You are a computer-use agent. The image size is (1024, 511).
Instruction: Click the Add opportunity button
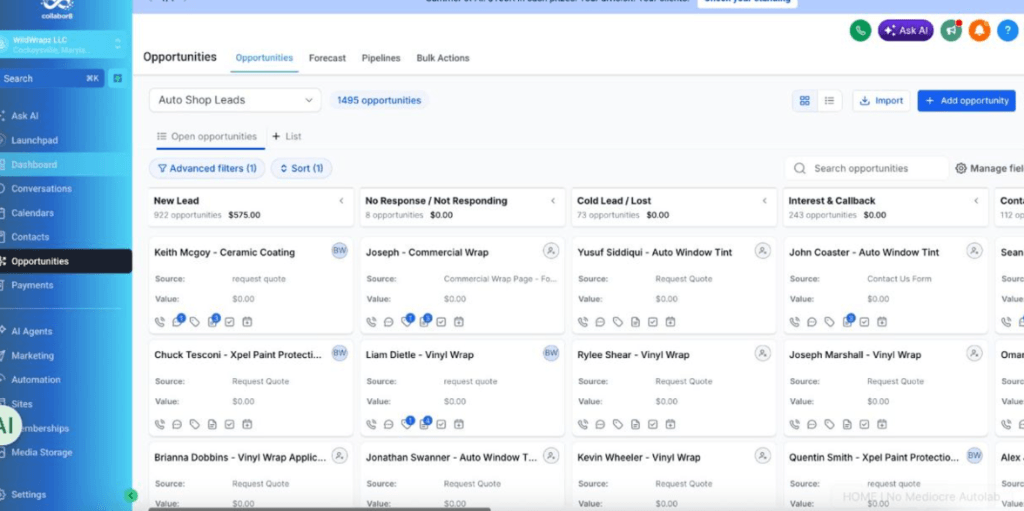pyautogui.click(x=967, y=101)
